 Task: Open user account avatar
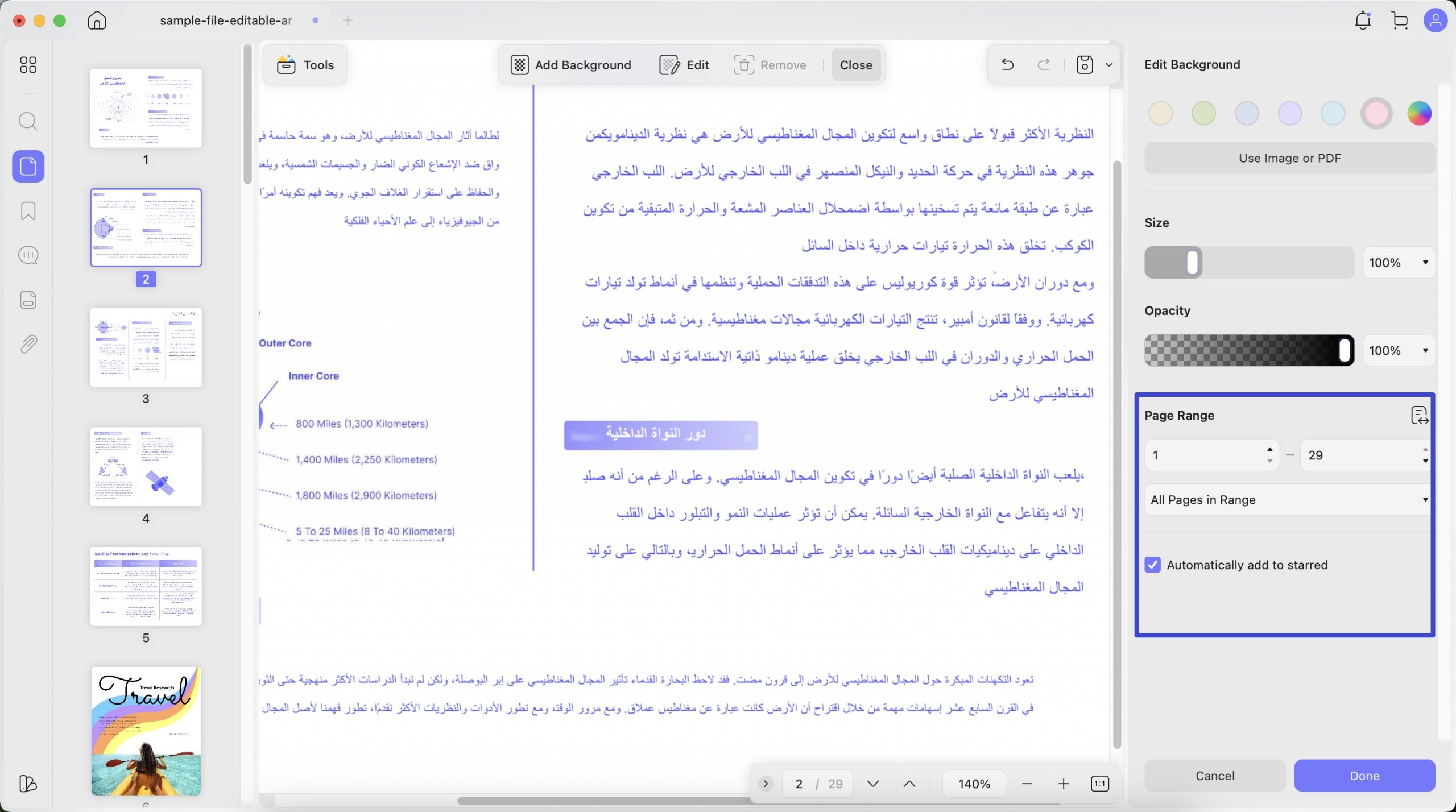pyautogui.click(x=1436, y=20)
